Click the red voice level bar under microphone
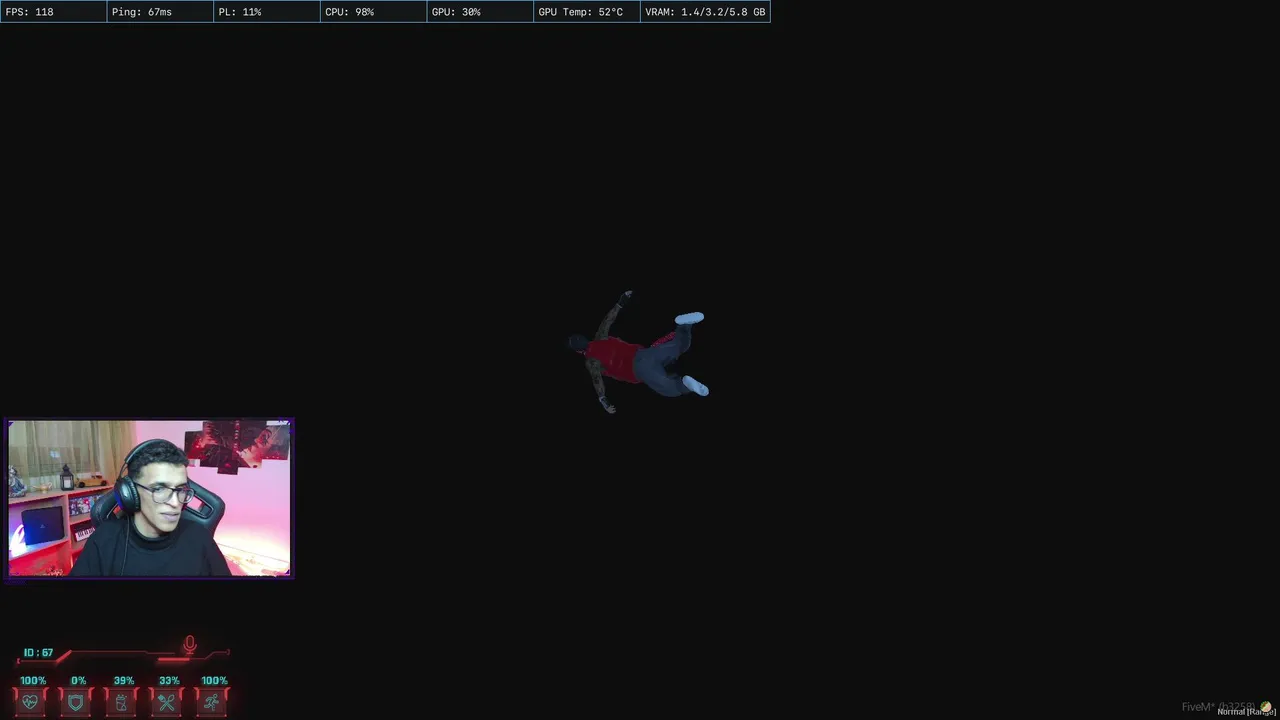This screenshot has width=1280, height=720. tap(174, 659)
